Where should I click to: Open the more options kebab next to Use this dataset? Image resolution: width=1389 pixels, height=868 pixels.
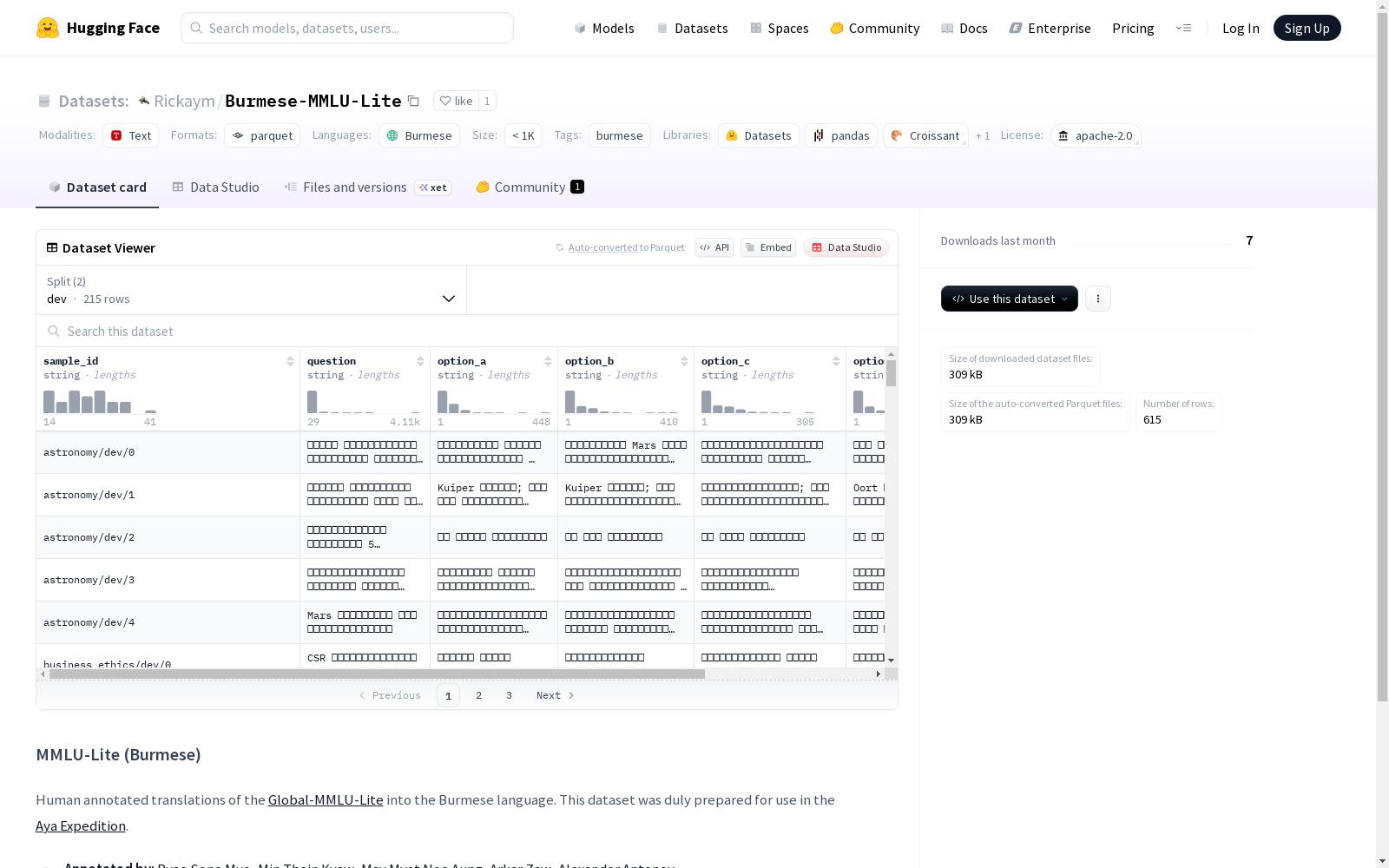pos(1098,299)
